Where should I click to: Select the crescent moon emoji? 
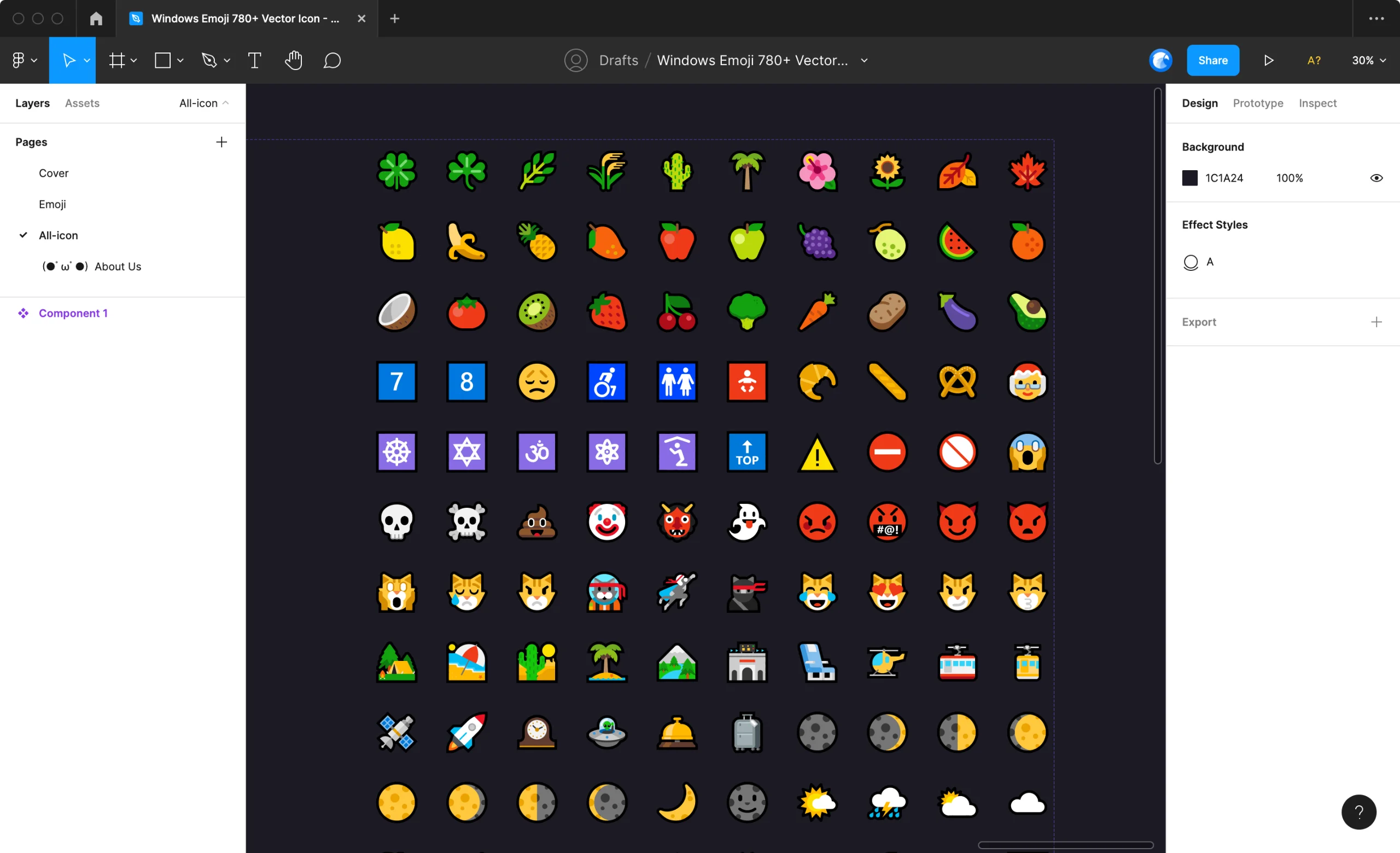click(676, 802)
